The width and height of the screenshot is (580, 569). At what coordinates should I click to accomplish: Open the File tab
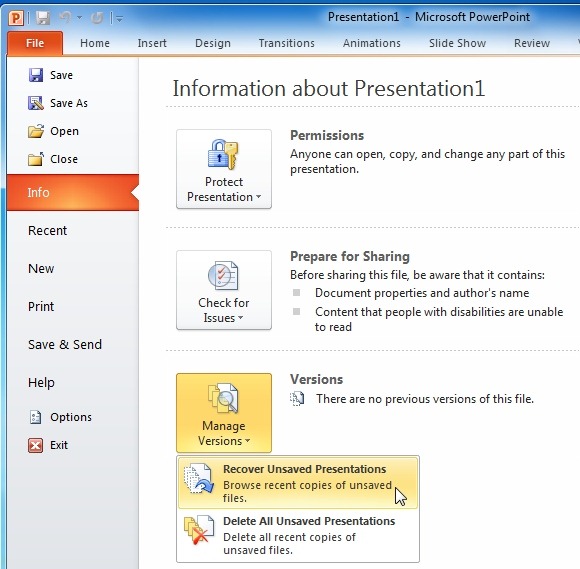35,43
